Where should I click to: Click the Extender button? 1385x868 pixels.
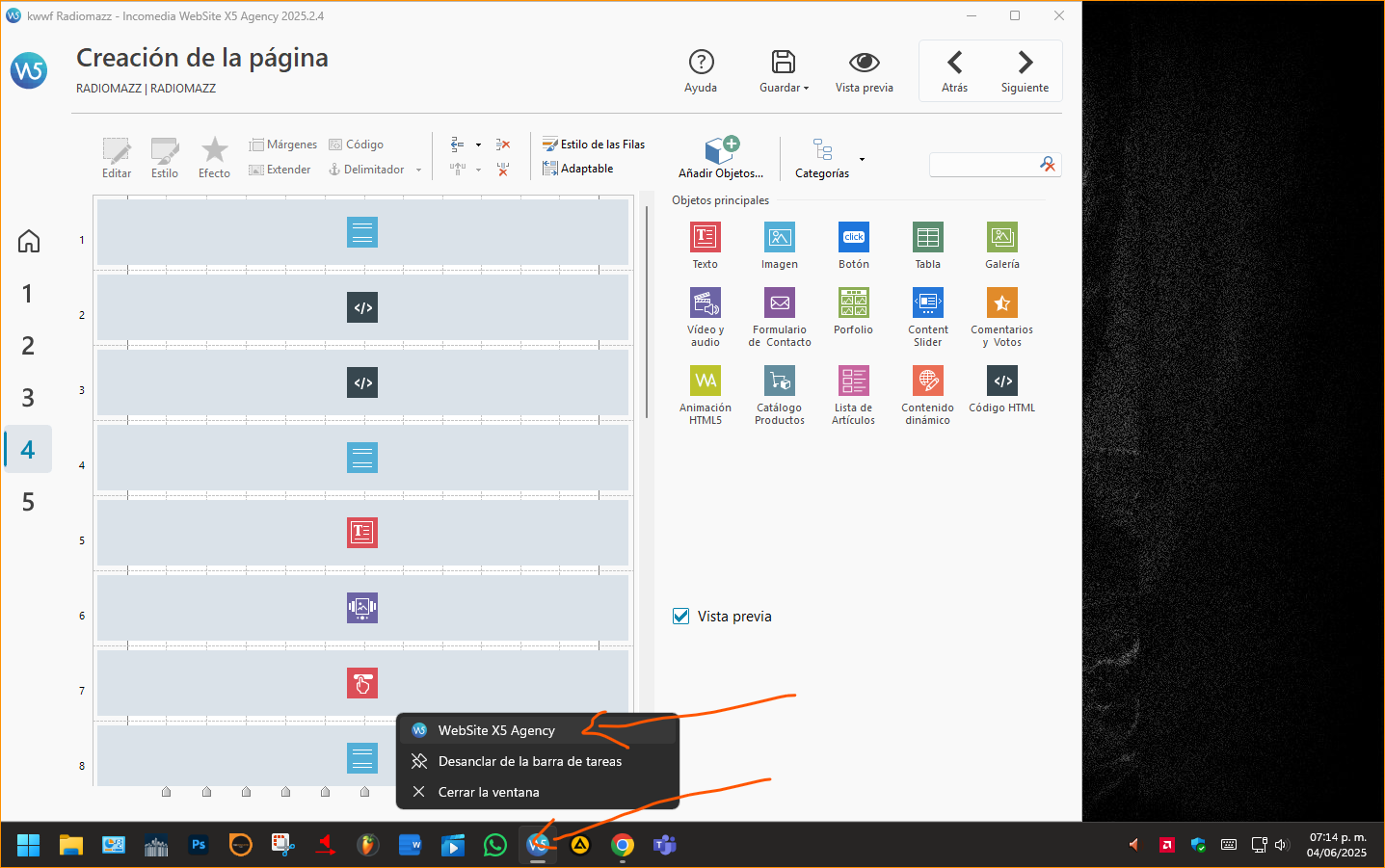point(280,170)
